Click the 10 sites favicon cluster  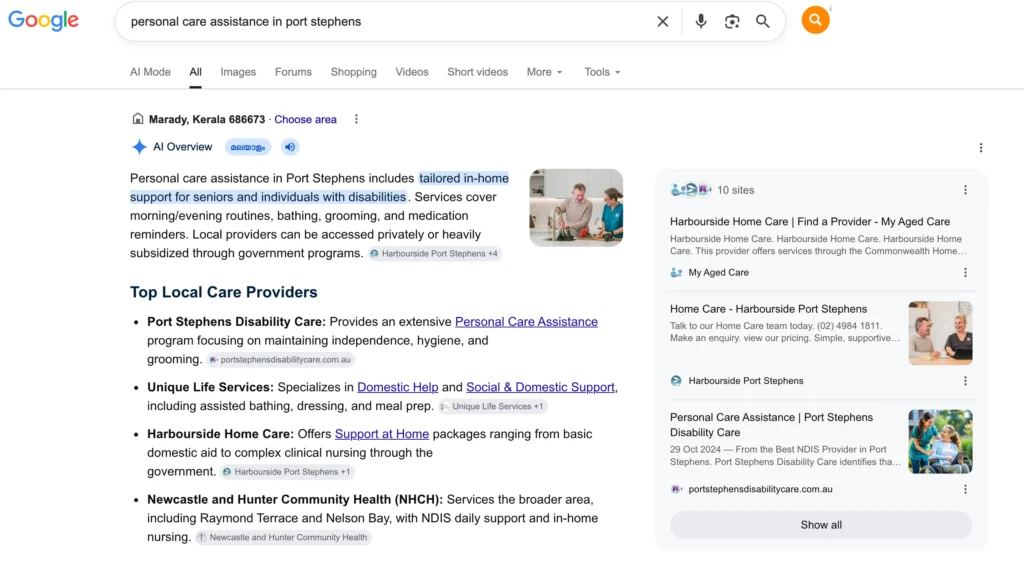click(x=690, y=190)
